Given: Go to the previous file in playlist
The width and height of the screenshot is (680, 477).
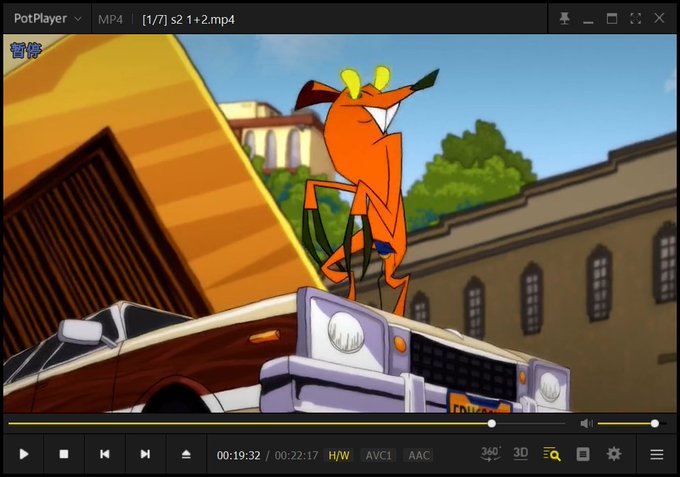Looking at the screenshot, I should 105,454.
